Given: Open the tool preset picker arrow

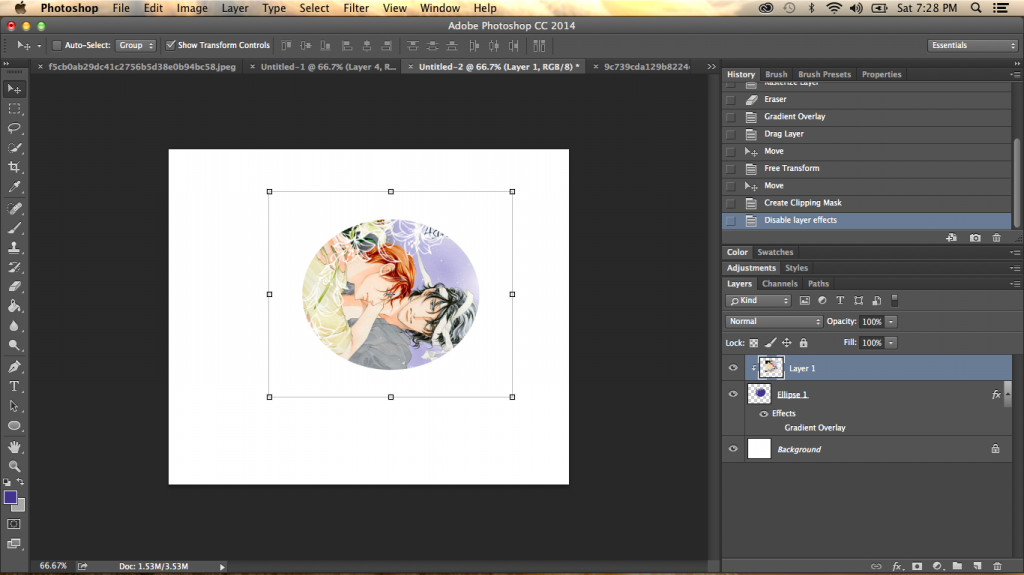Looking at the screenshot, I should tap(39, 46).
